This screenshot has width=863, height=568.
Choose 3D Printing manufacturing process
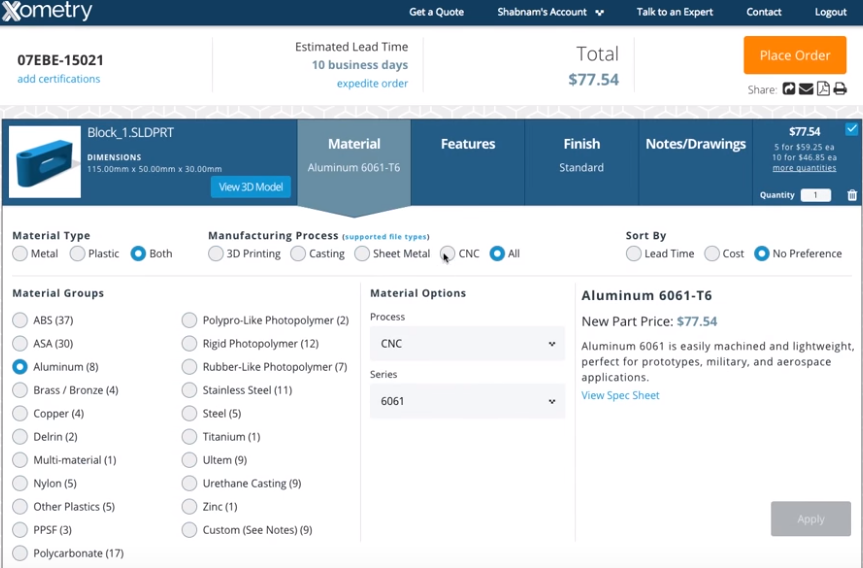[216, 254]
